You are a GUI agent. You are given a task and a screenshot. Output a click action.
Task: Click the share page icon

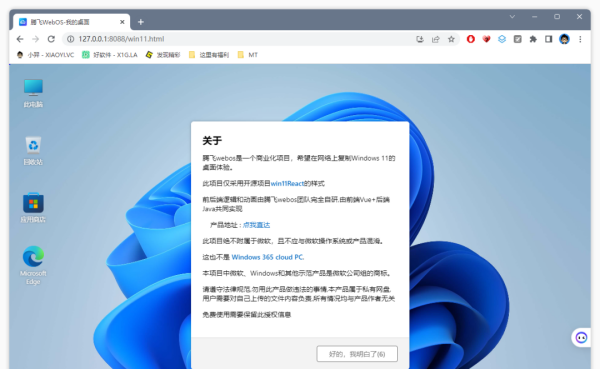pos(435,39)
